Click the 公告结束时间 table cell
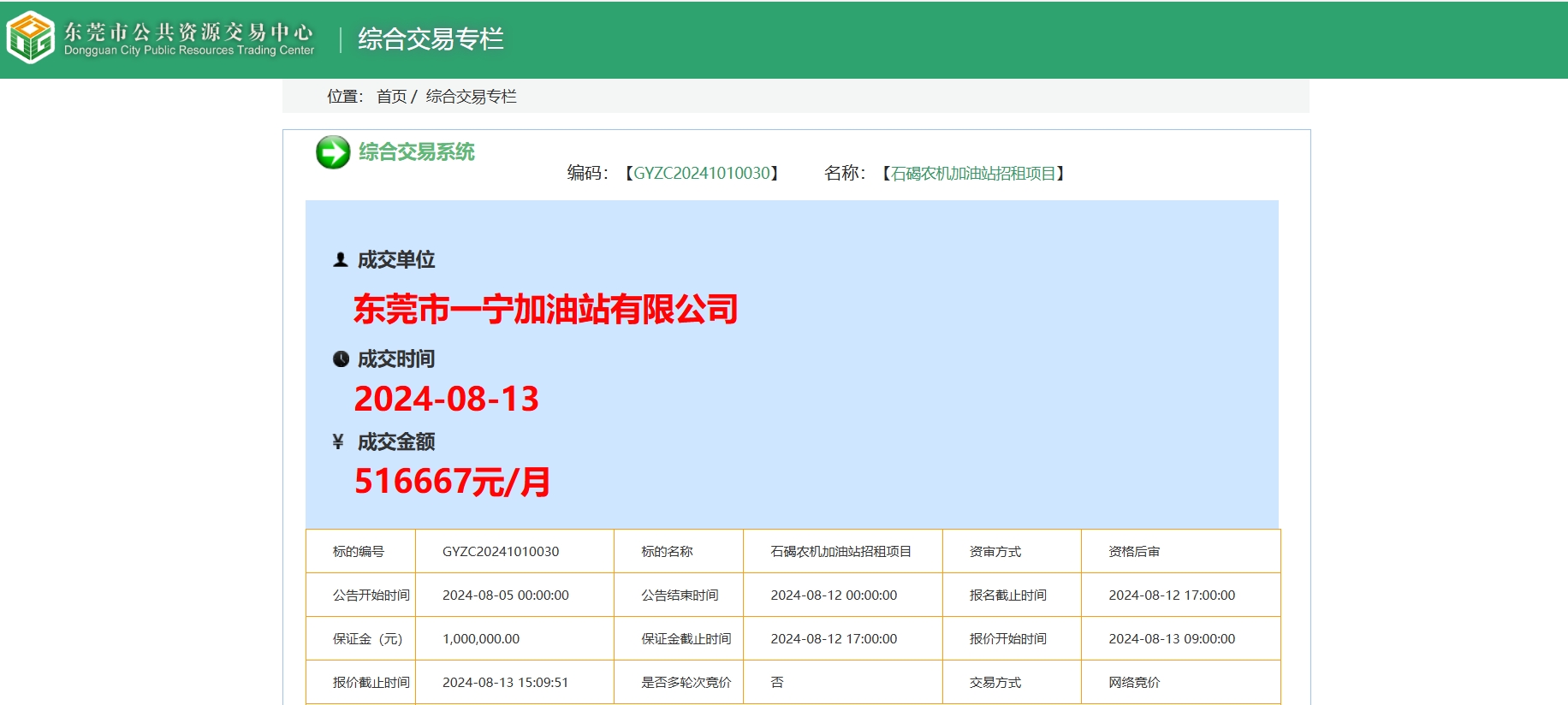The width and height of the screenshot is (1568, 705). (x=679, y=595)
